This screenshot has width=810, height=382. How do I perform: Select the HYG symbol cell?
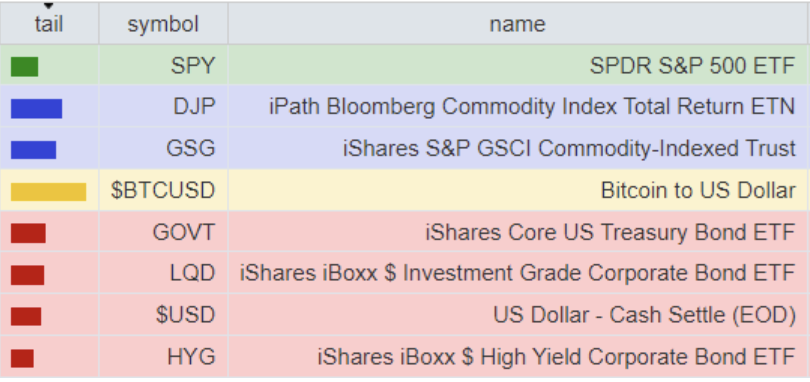pyautogui.click(x=163, y=356)
